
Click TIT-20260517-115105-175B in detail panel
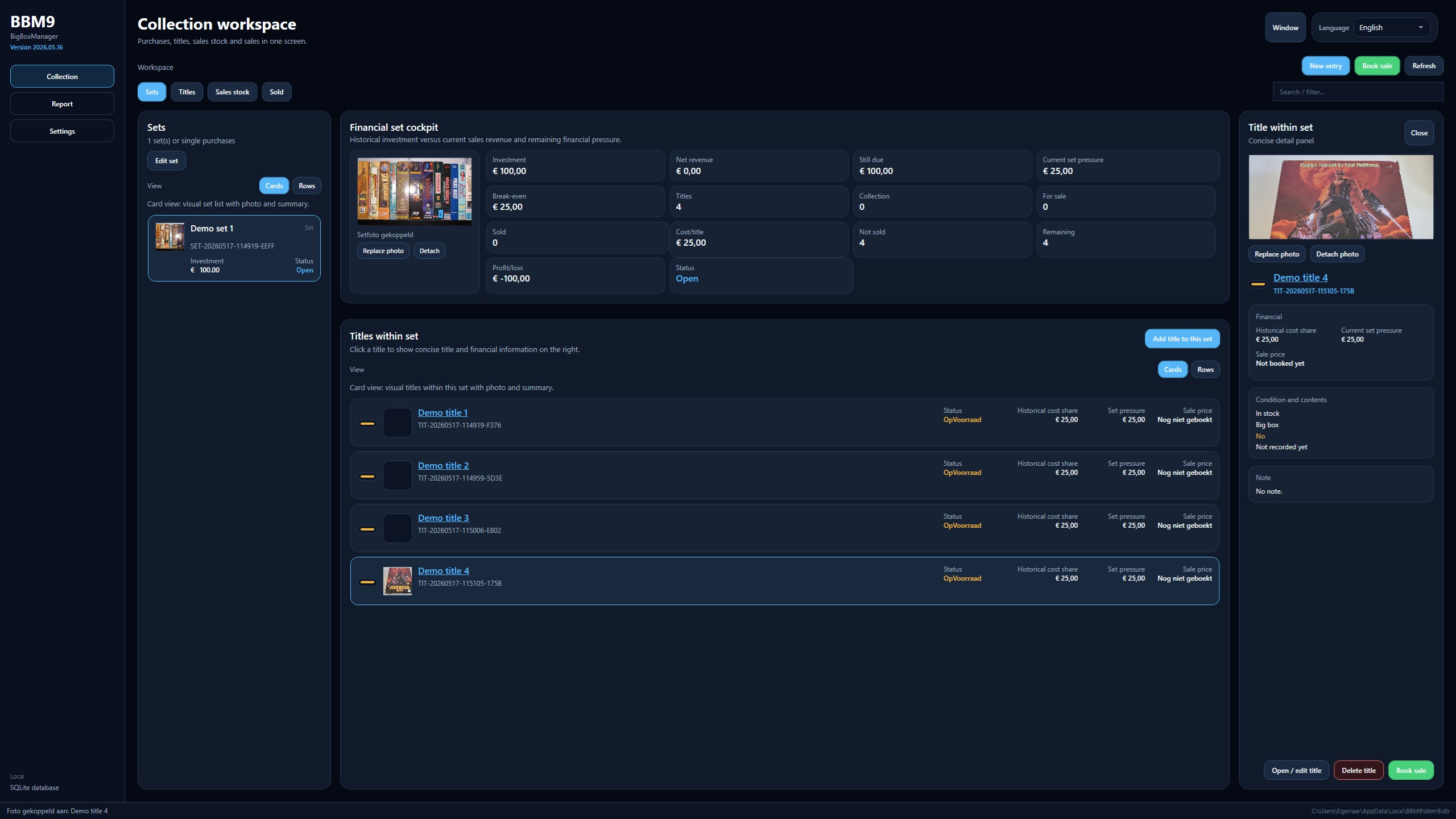1313,291
